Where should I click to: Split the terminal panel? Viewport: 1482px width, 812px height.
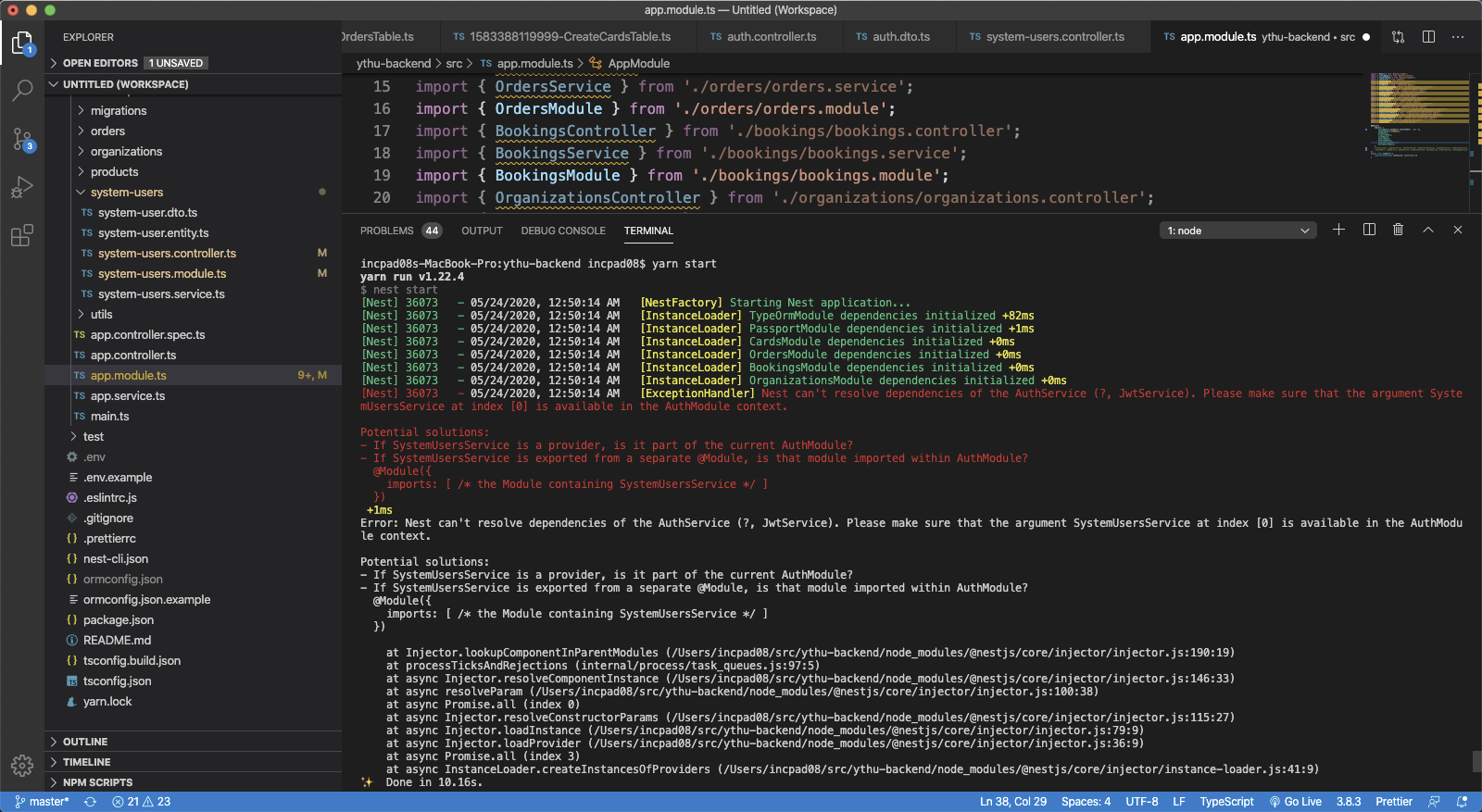click(x=1369, y=230)
